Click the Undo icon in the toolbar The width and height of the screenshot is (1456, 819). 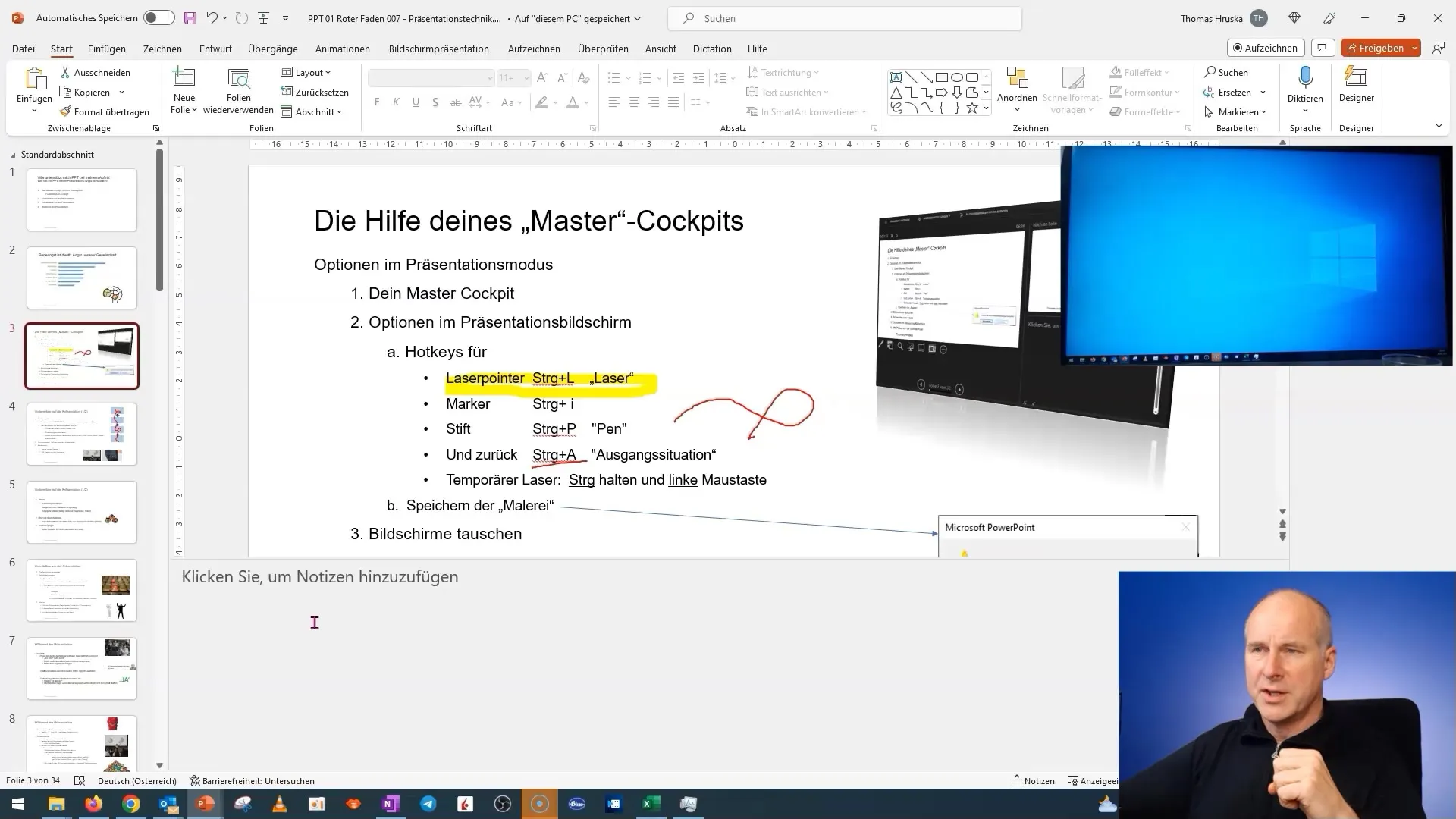click(210, 18)
